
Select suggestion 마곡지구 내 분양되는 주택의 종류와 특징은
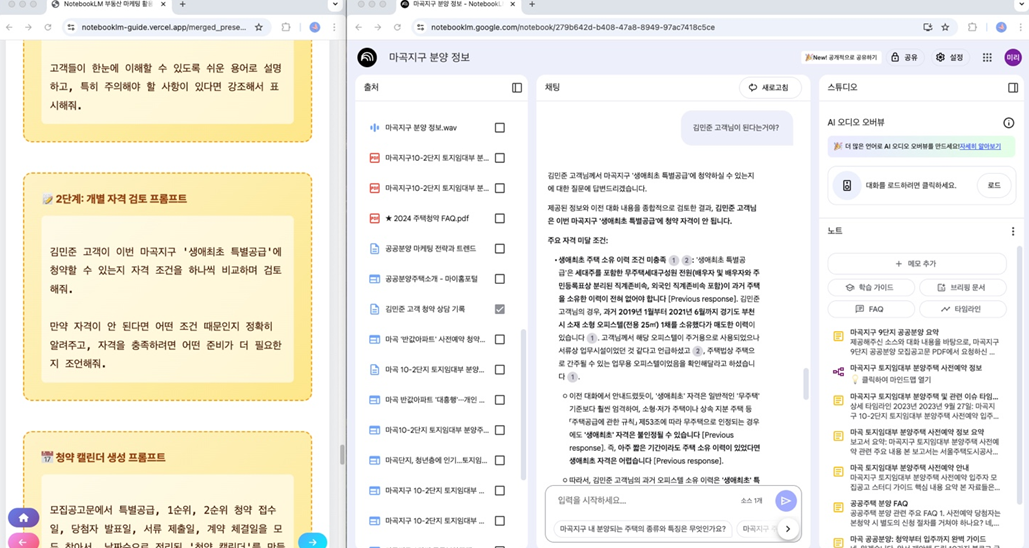642,528
